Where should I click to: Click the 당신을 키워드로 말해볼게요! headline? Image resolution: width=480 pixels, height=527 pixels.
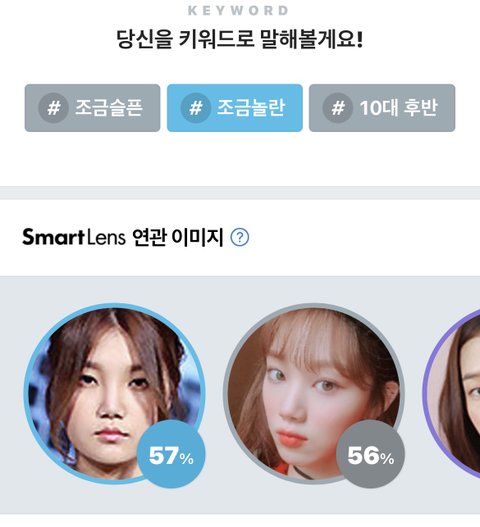240,39
